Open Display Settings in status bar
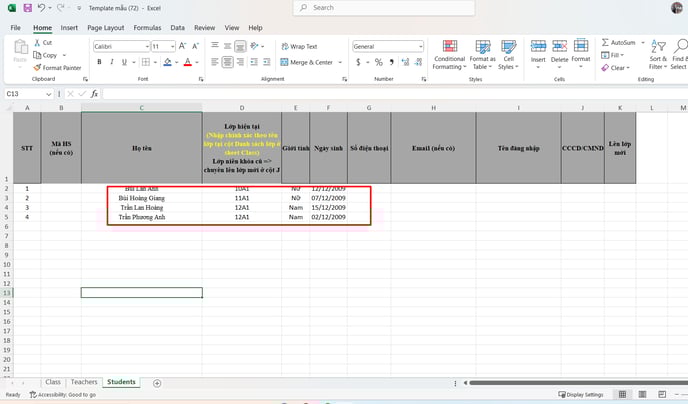 coord(580,394)
